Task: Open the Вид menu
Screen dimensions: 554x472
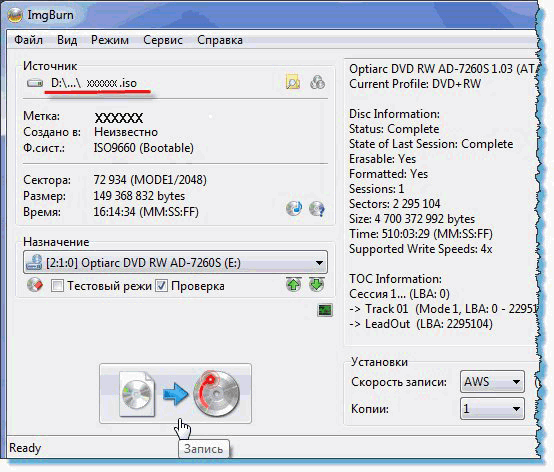Action: 67,40
